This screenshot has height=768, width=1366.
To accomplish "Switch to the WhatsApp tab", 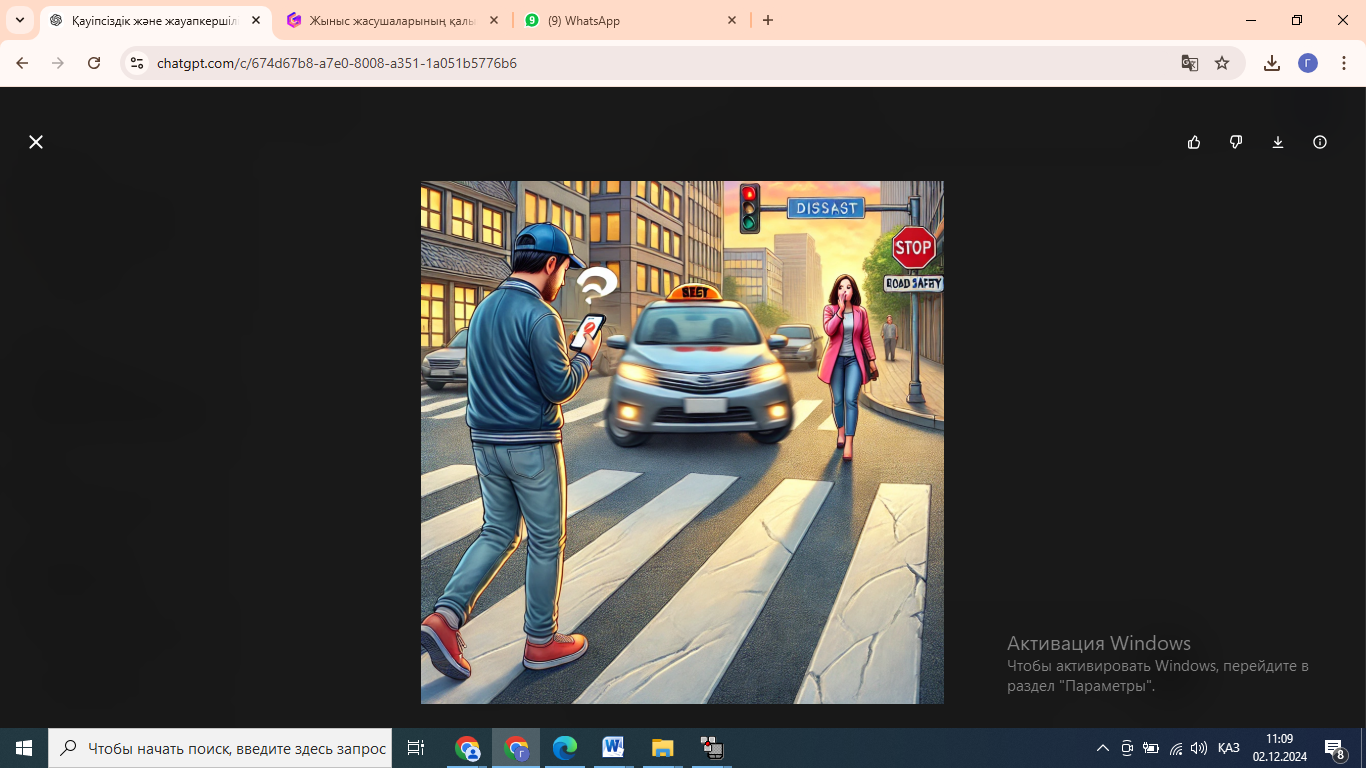I will click(620, 20).
